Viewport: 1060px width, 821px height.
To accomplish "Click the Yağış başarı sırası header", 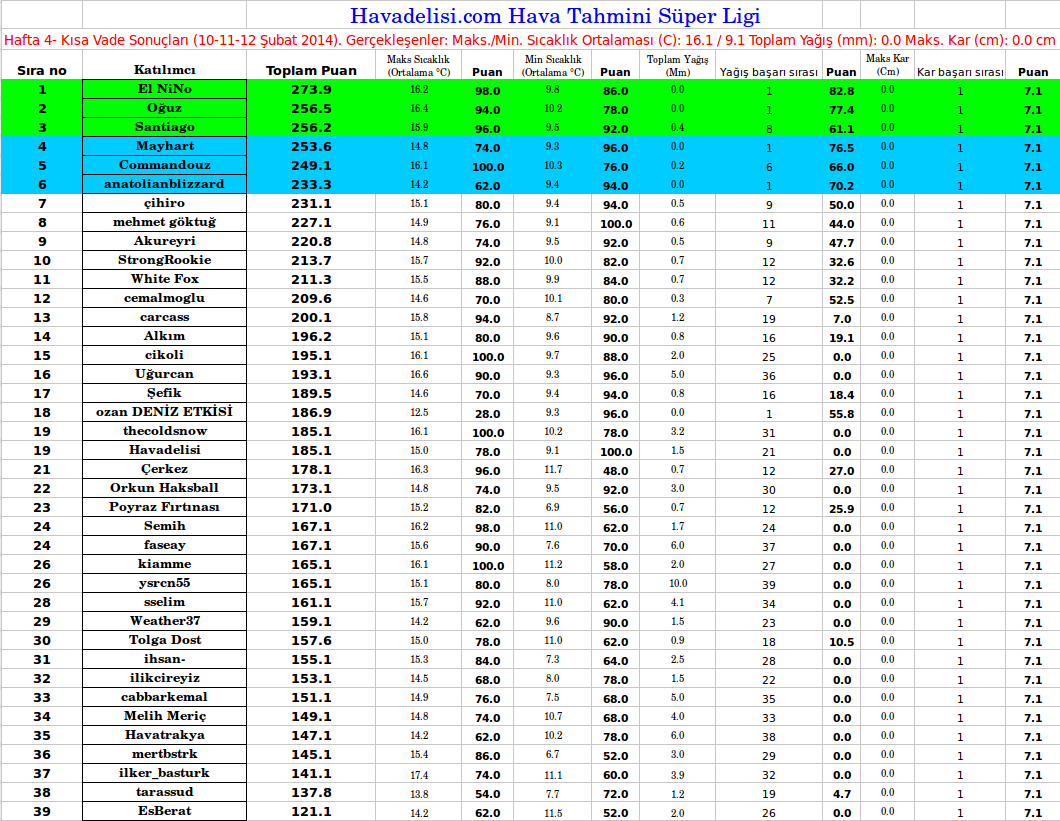I will (769, 72).
